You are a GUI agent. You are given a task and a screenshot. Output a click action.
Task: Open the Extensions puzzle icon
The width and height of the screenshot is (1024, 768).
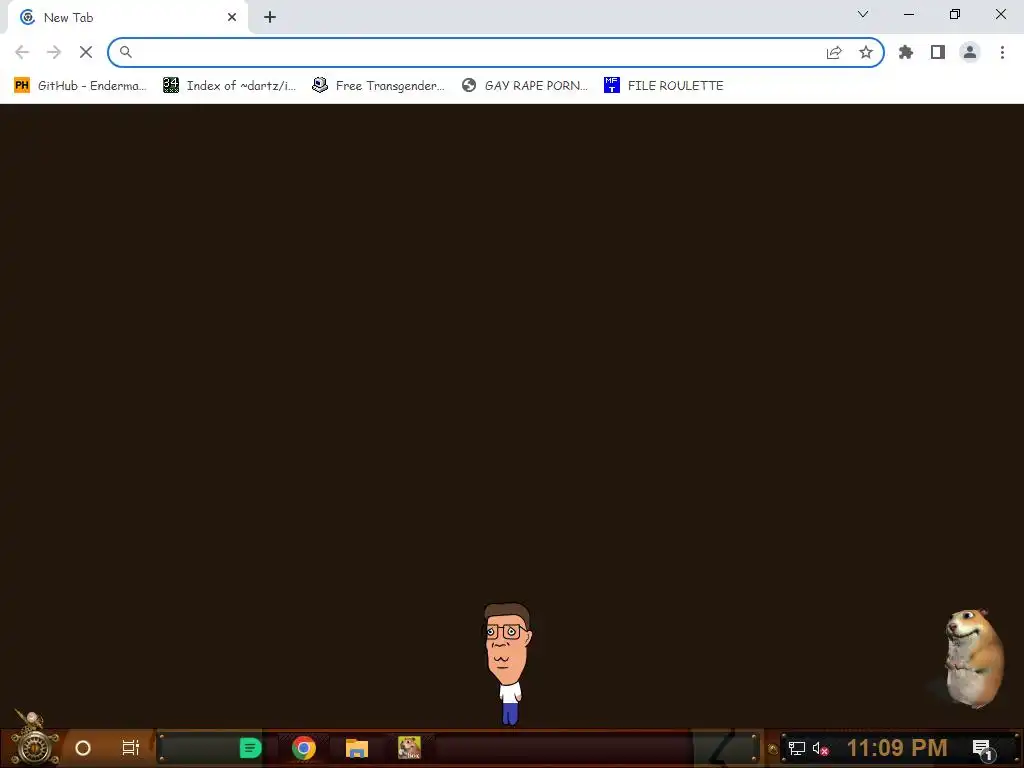click(x=906, y=52)
